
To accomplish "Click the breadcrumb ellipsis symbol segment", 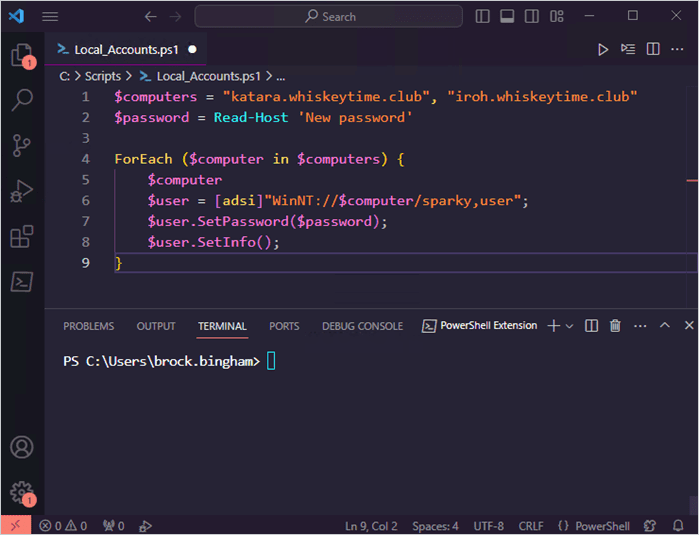I will tap(280, 77).
